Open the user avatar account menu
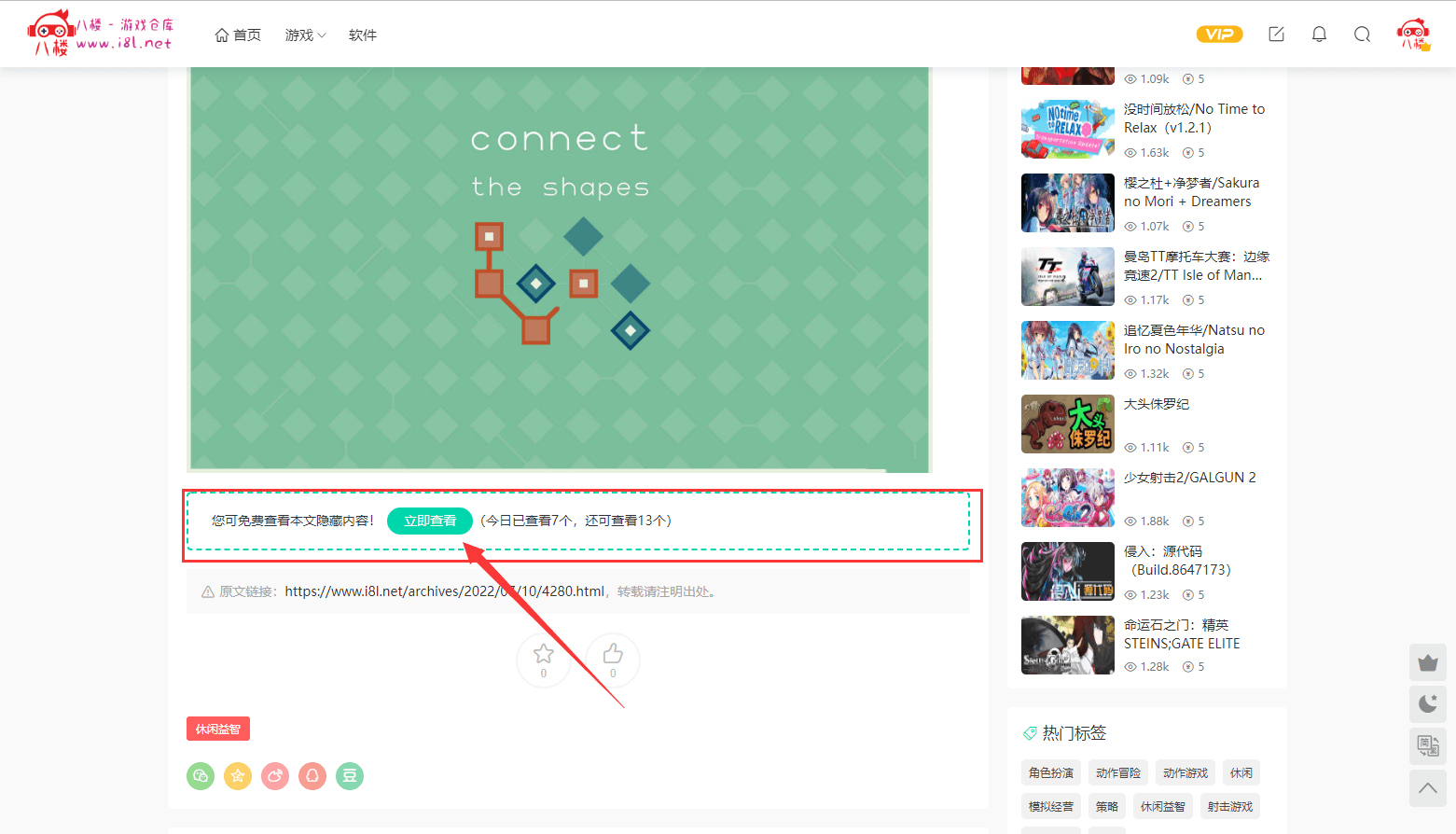This screenshot has width=1456, height=834. (1413, 35)
